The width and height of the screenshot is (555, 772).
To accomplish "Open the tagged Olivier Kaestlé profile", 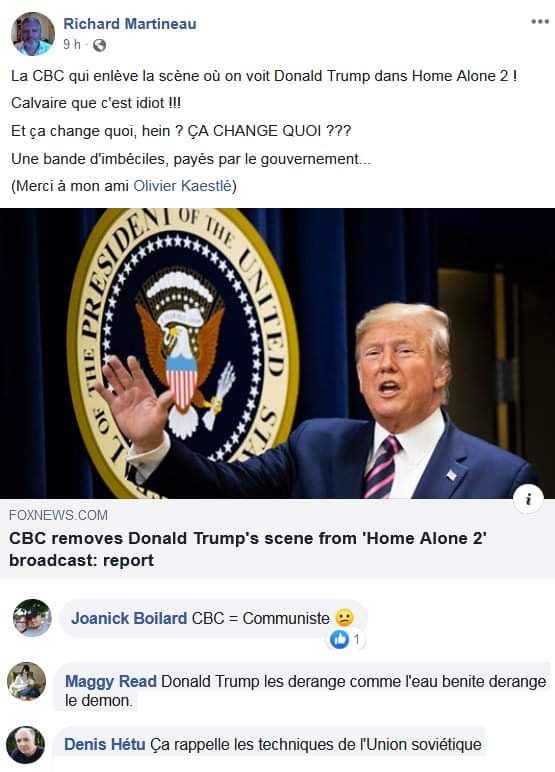I will pyautogui.click(x=182, y=186).
